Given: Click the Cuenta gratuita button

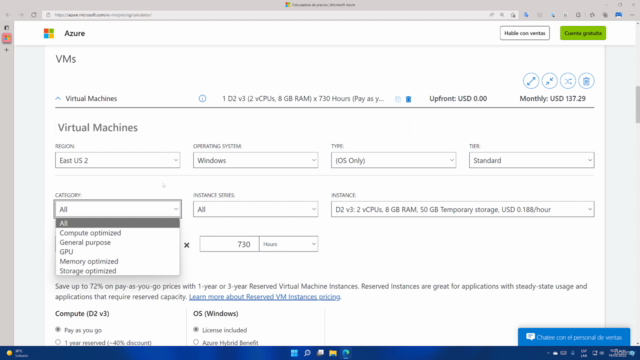Looking at the screenshot, I should 583,33.
